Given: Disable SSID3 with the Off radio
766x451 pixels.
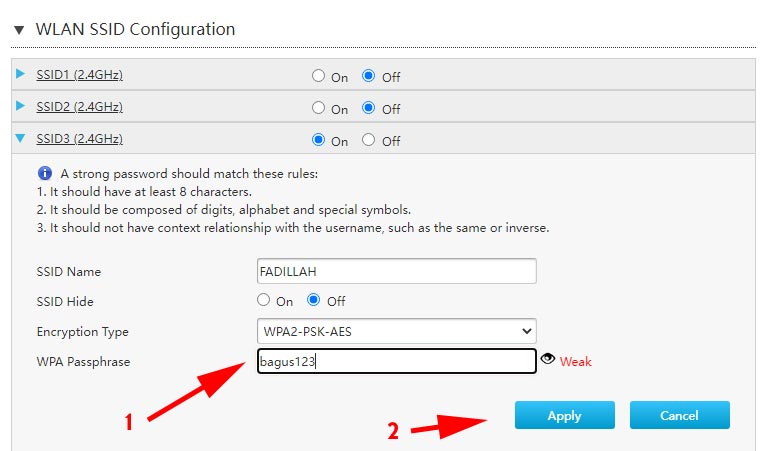Looking at the screenshot, I should [x=368, y=140].
